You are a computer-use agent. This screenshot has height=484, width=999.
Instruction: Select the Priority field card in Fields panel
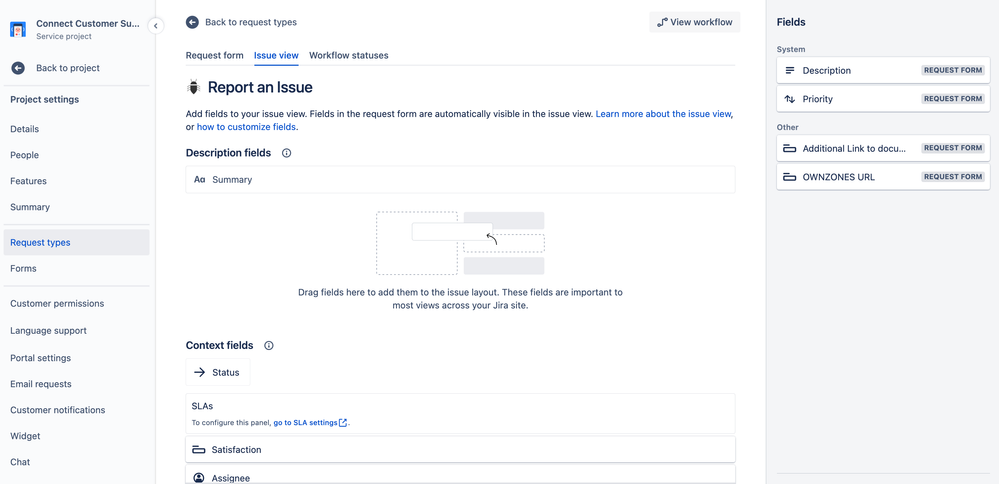click(x=883, y=99)
